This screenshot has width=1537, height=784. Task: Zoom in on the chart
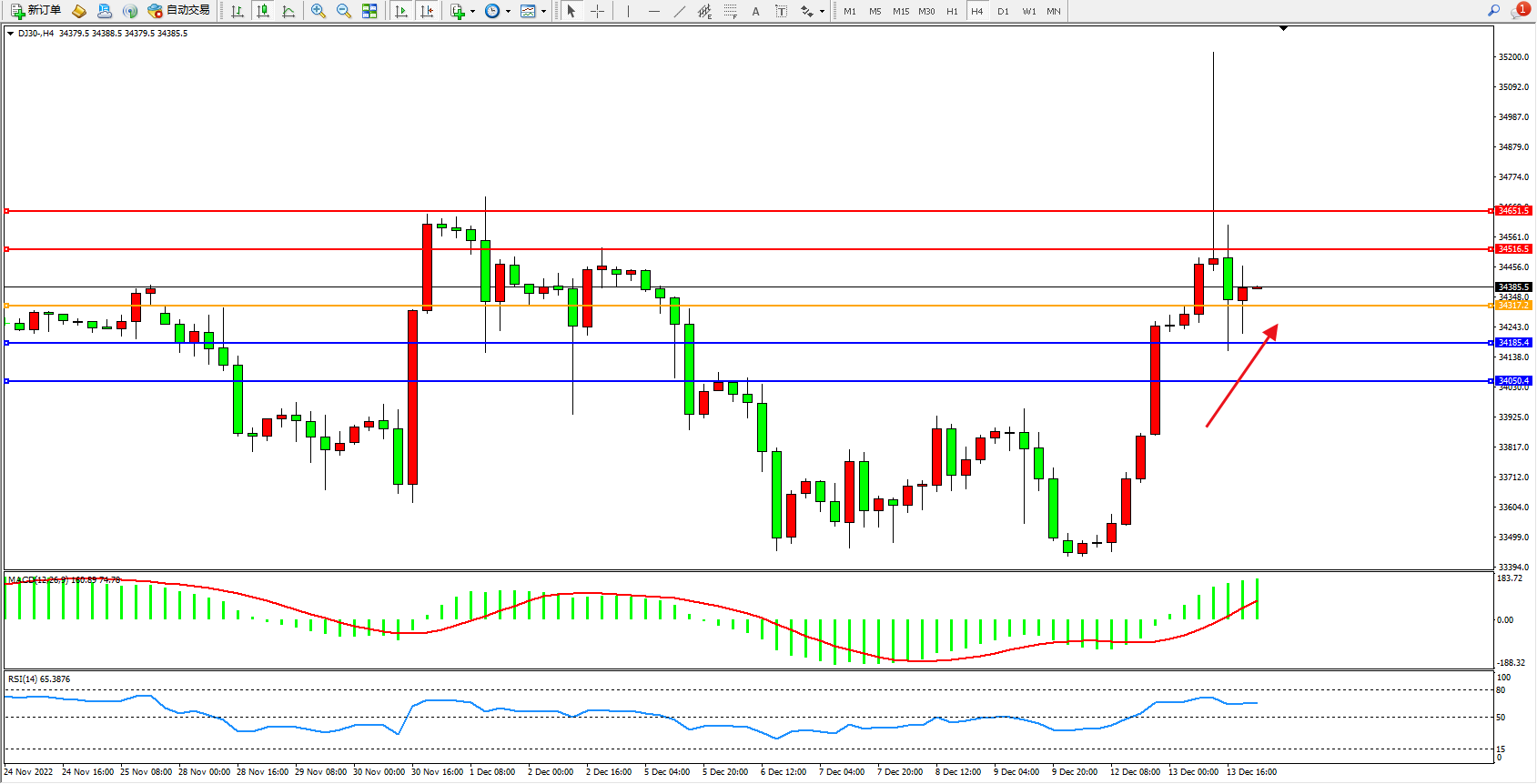click(319, 11)
